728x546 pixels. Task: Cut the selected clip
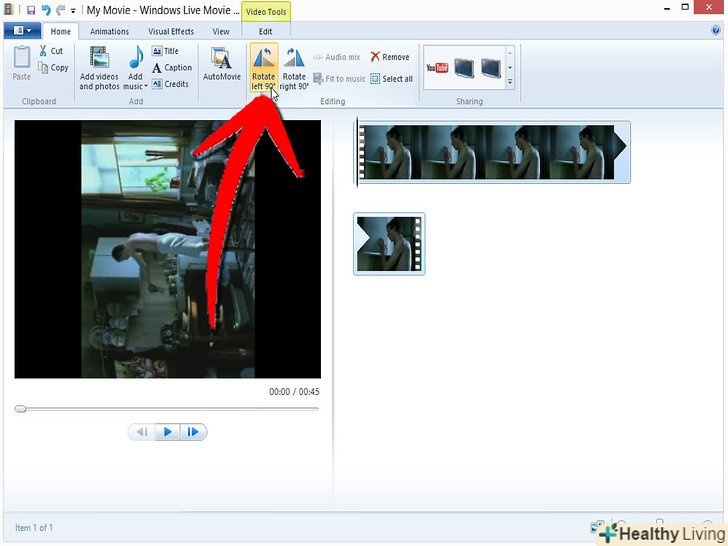pyautogui.click(x=51, y=51)
